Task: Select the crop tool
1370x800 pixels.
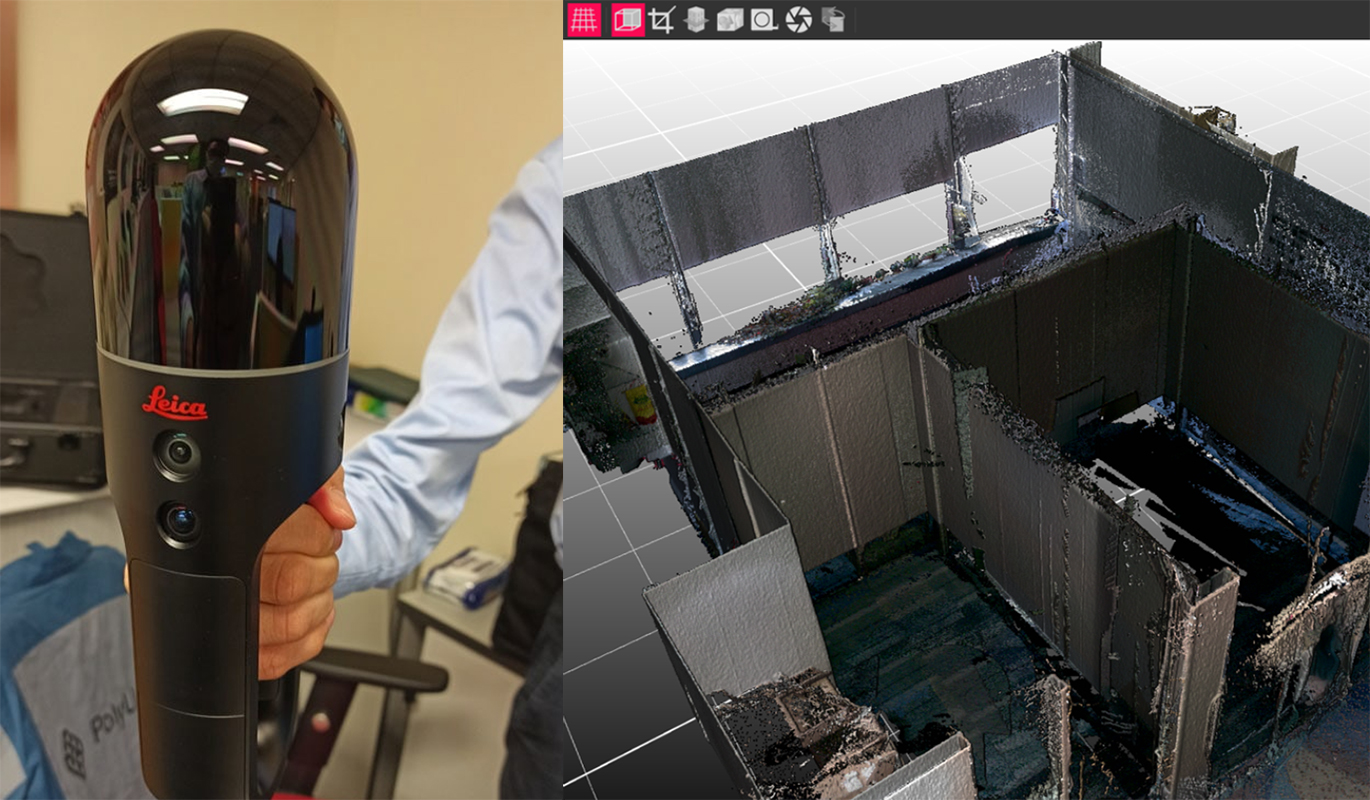Action: pyautogui.click(x=662, y=19)
